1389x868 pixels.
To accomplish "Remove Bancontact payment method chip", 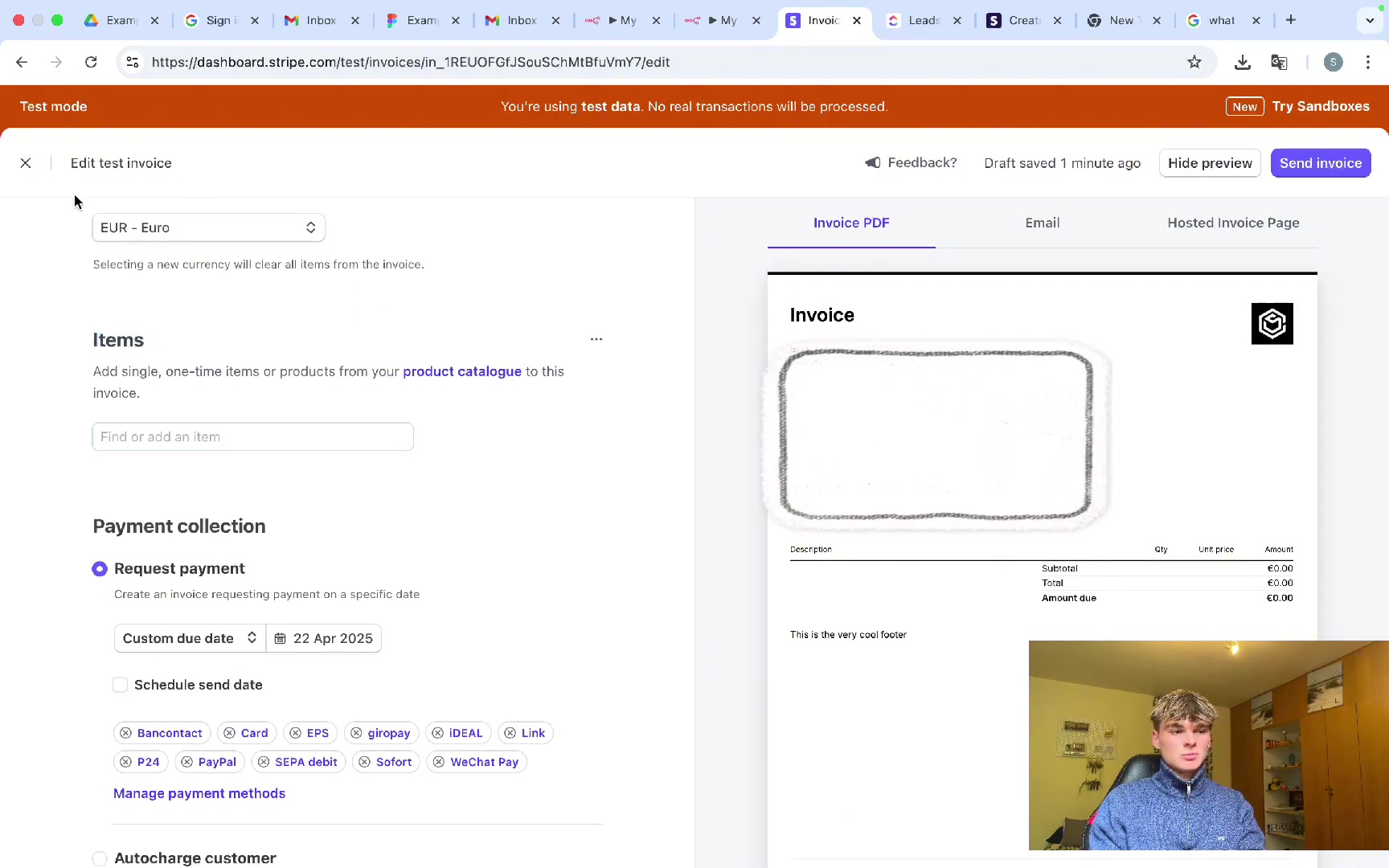I will [x=126, y=733].
